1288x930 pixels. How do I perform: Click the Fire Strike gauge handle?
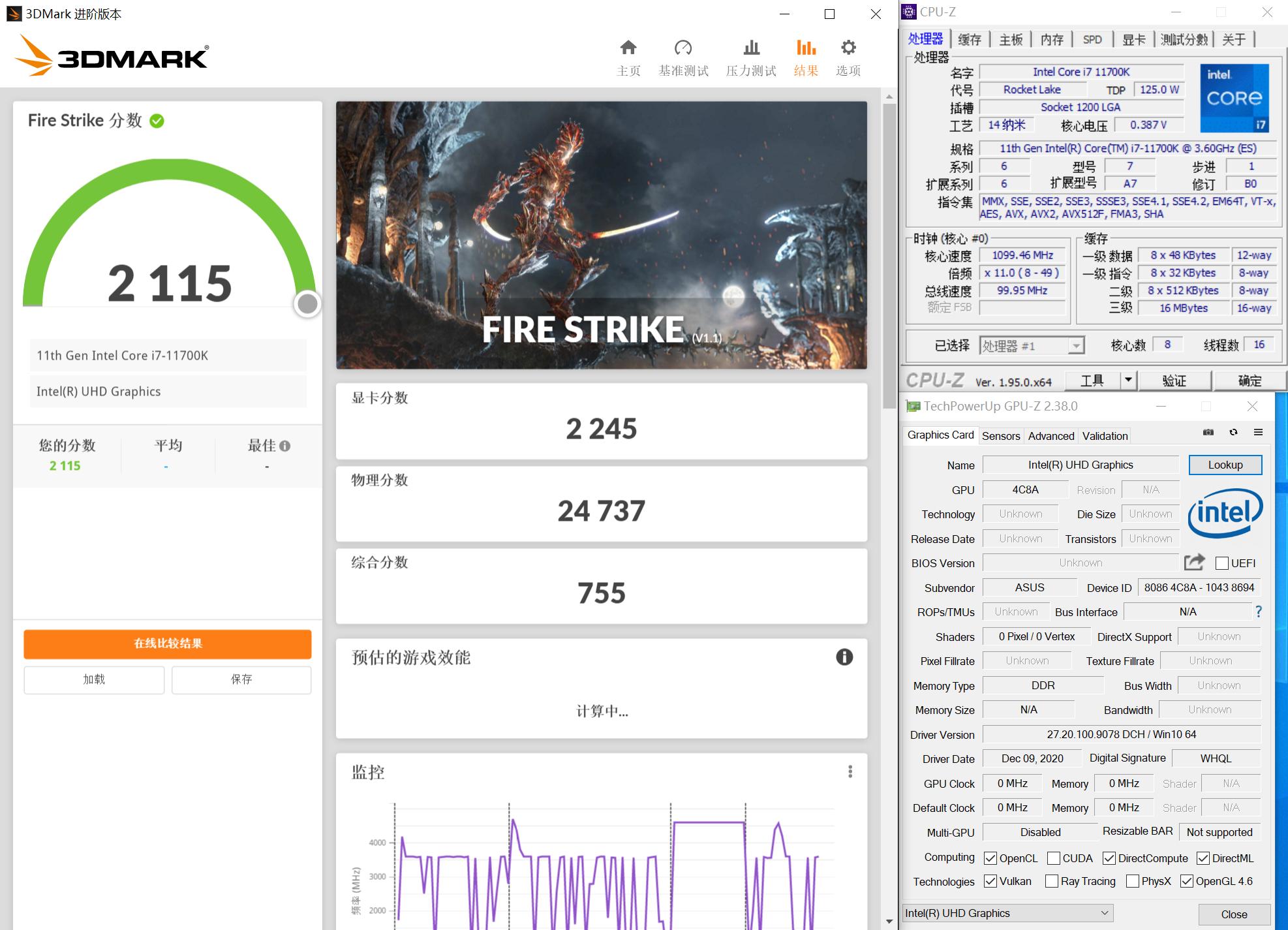click(x=307, y=303)
